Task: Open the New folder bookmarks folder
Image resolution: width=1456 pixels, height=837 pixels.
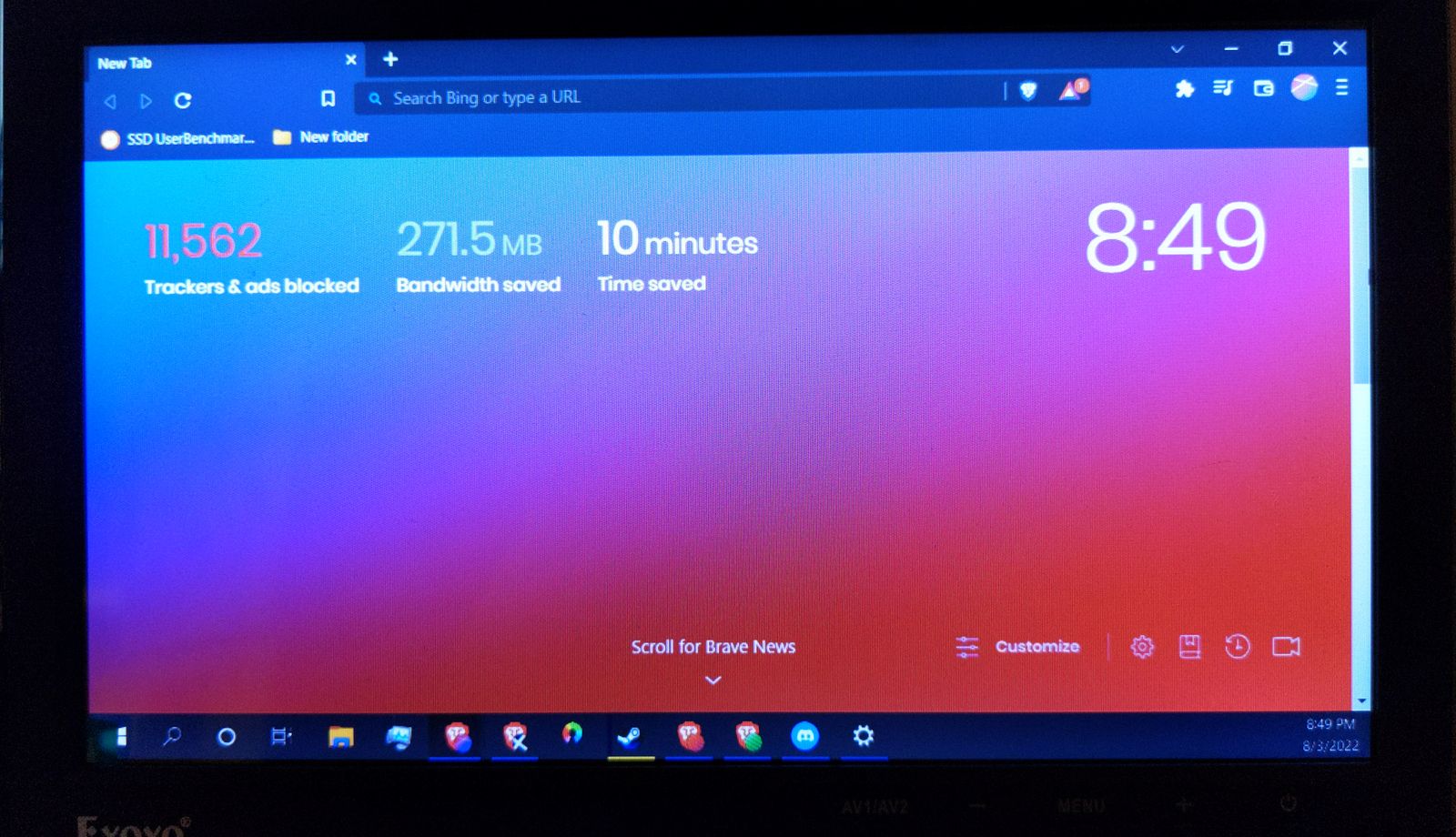Action: coord(321,136)
